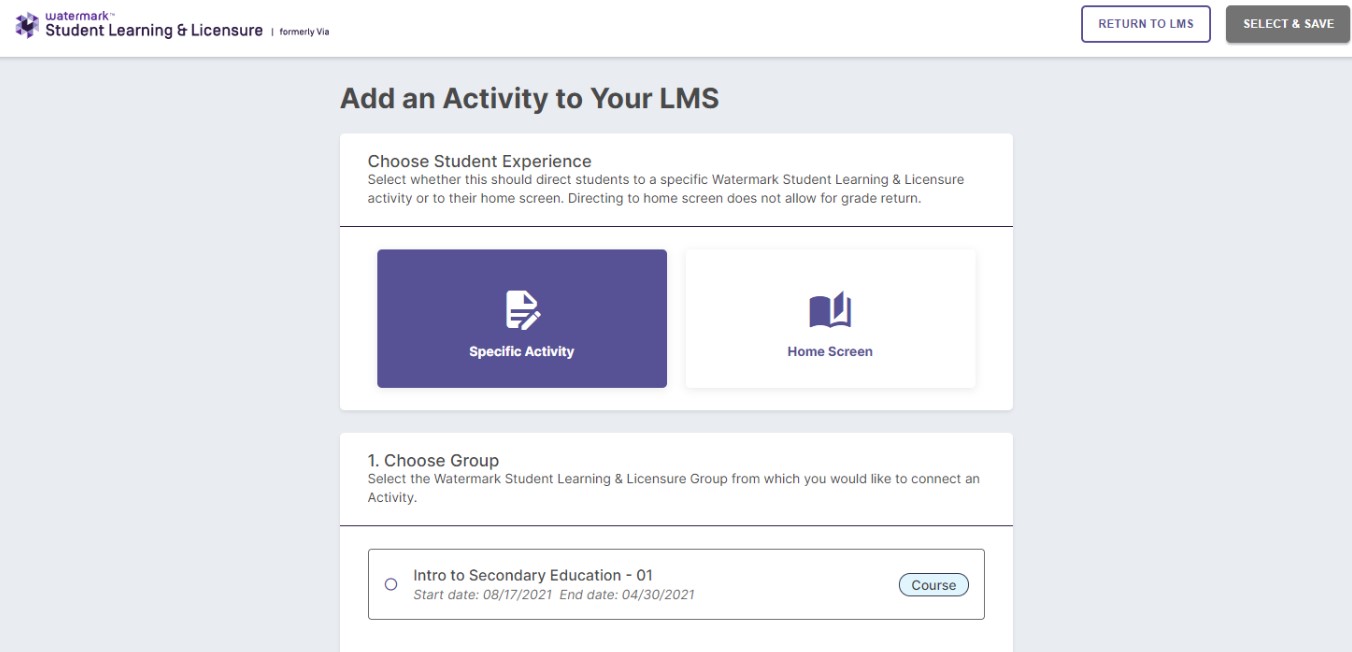Click the 'formerly Via' text in header
Image resolution: width=1352 pixels, height=652 pixels.
(304, 32)
